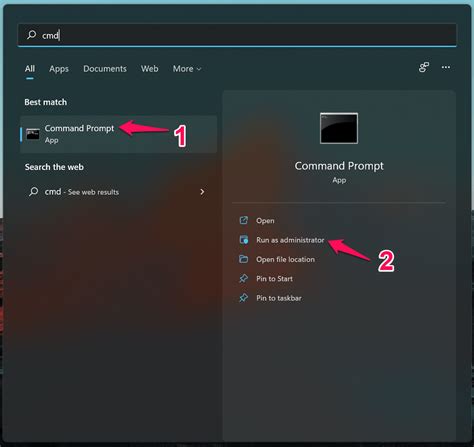The image size is (474, 447).
Task: Click the Open action icon
Action: 244,220
